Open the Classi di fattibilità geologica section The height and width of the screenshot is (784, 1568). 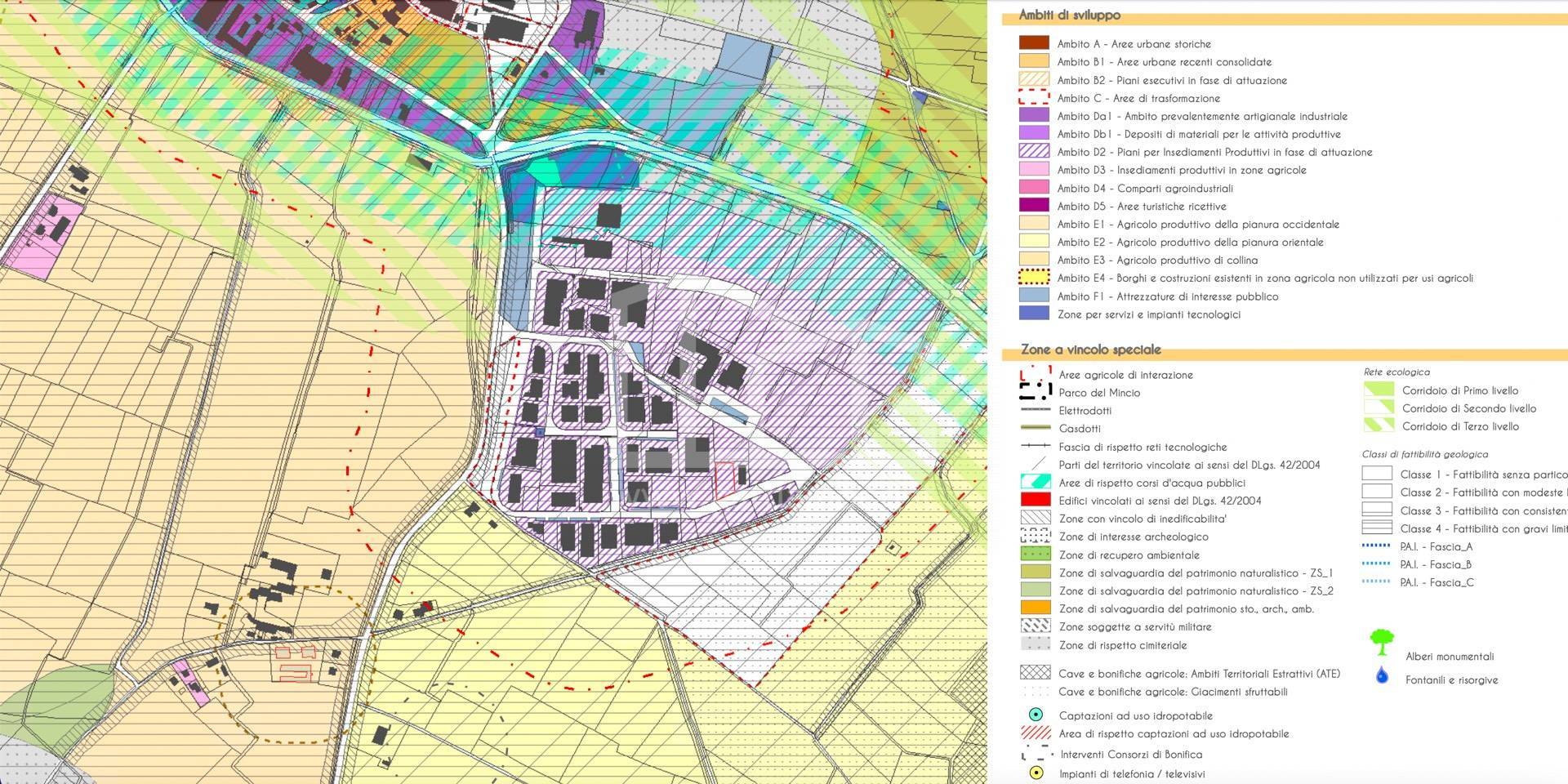1424,454
